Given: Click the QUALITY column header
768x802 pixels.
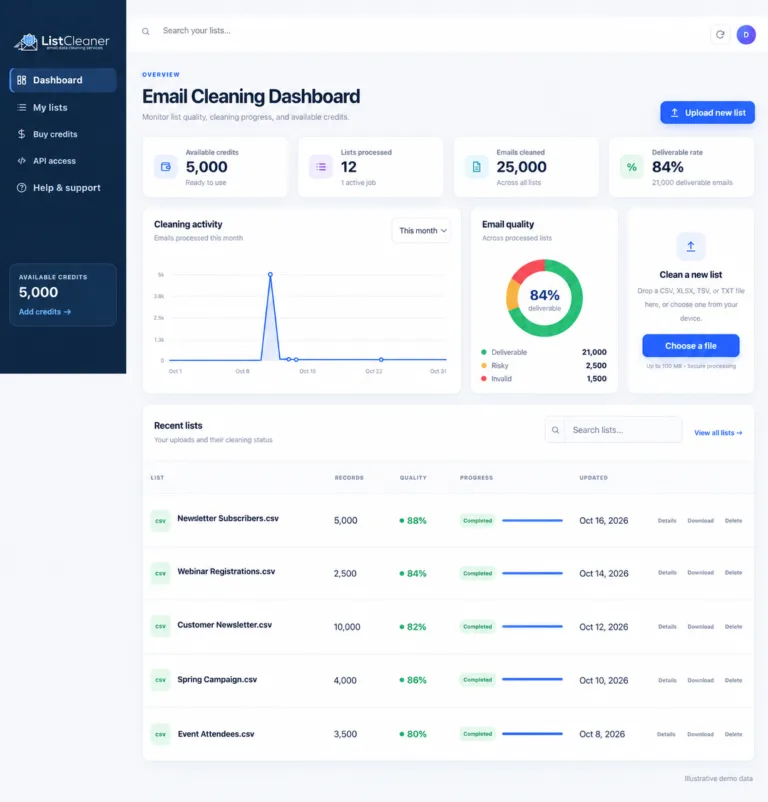Looking at the screenshot, I should click(413, 478).
